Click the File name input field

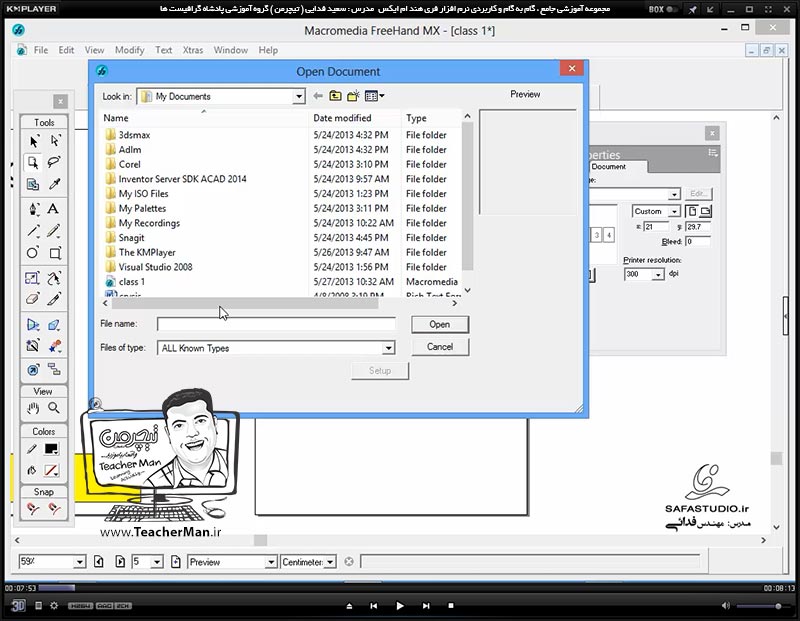coord(276,324)
